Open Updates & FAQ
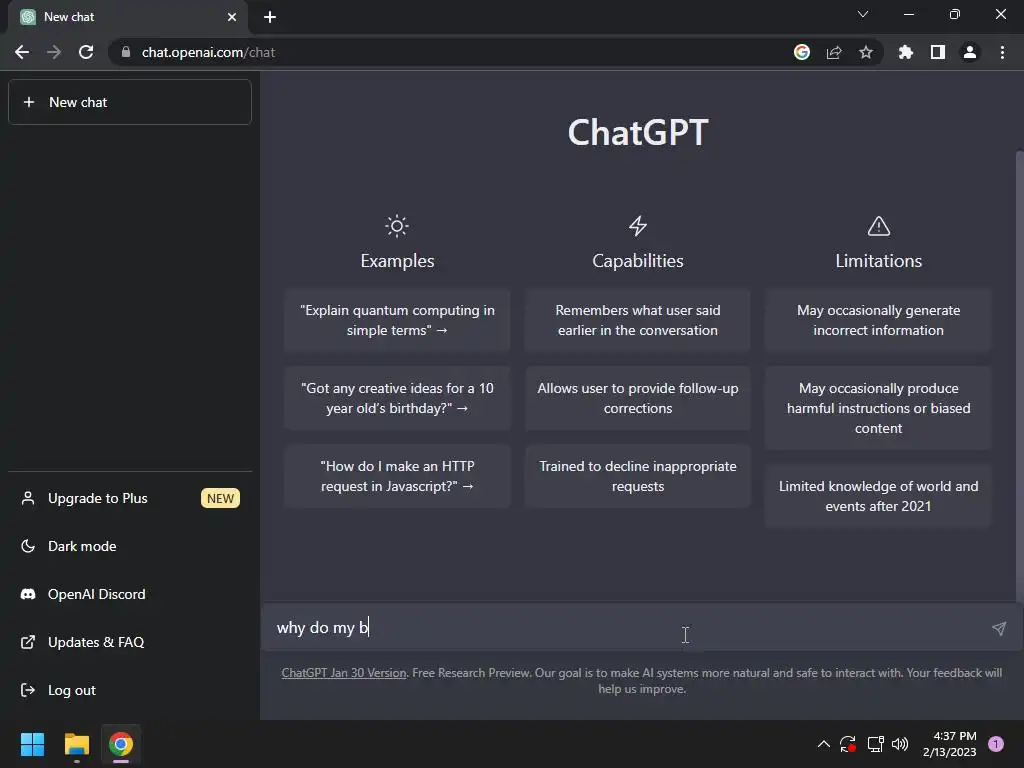Image resolution: width=1024 pixels, height=768 pixels. click(129, 642)
